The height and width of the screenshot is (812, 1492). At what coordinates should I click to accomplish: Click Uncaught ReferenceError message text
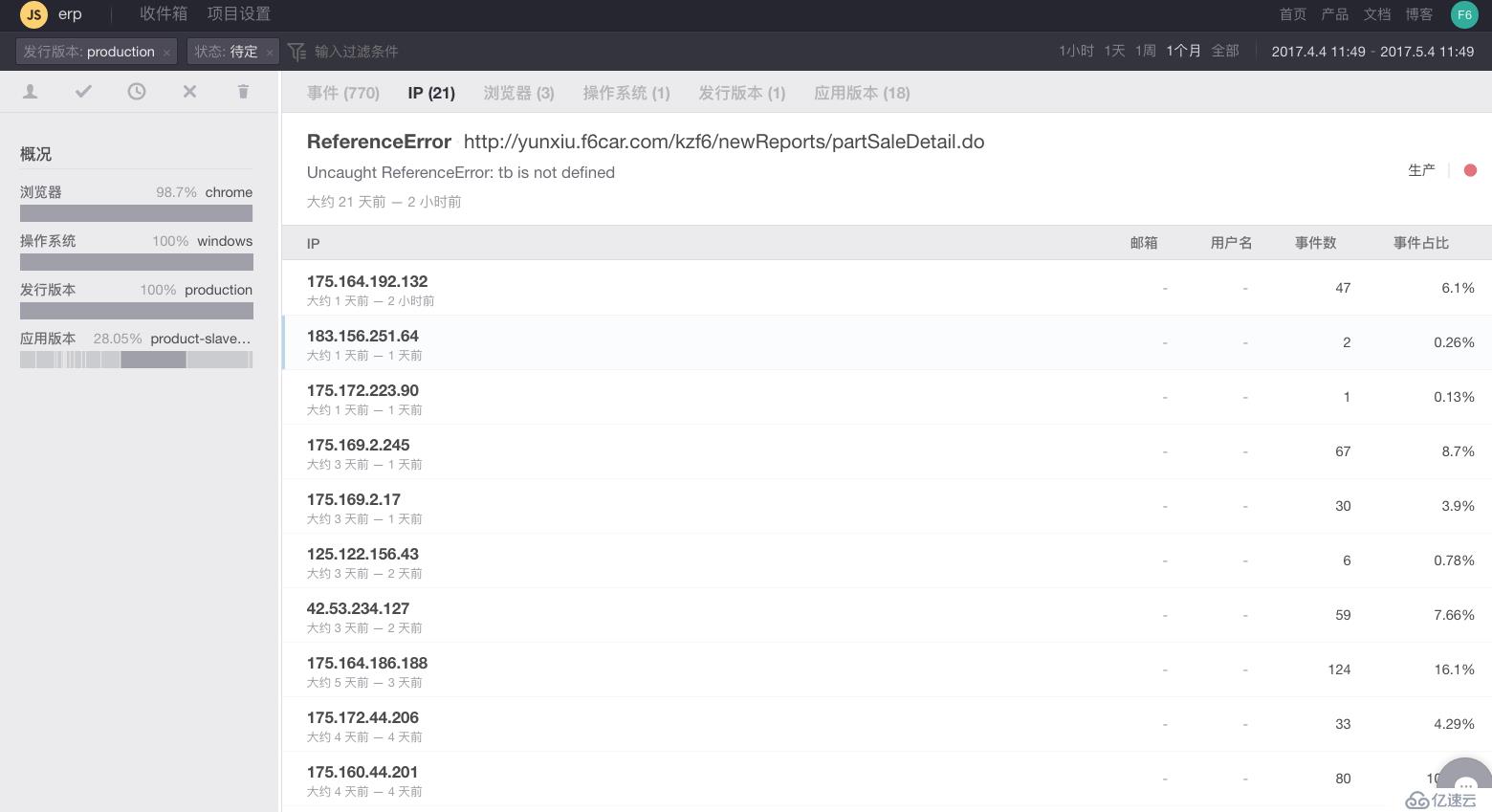click(461, 172)
